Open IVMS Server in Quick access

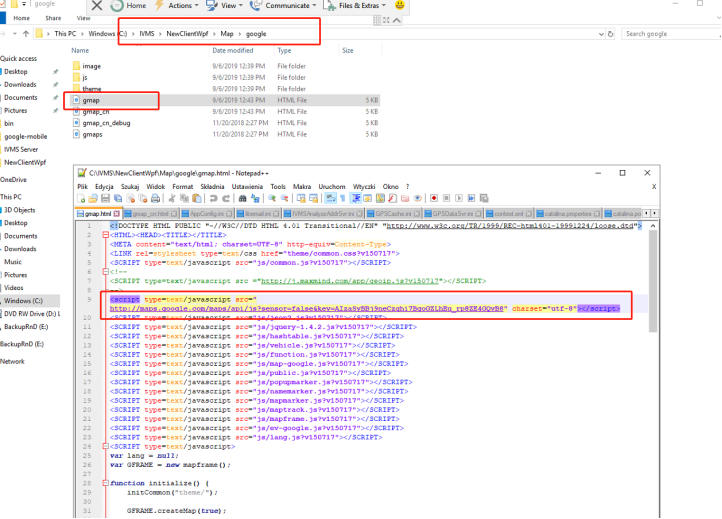pos(21,149)
